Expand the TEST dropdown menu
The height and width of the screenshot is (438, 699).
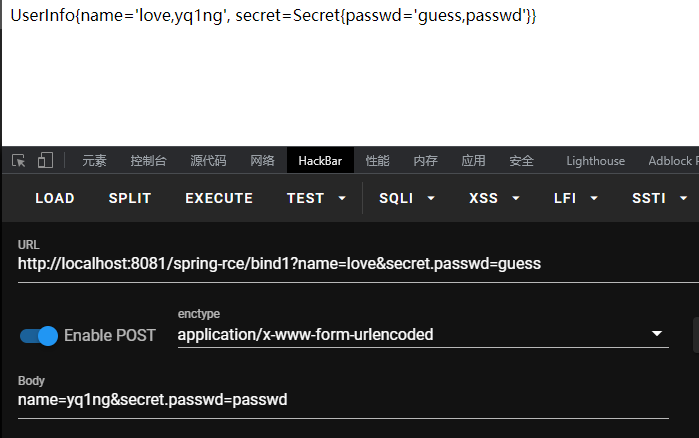pyautogui.click(x=316, y=198)
